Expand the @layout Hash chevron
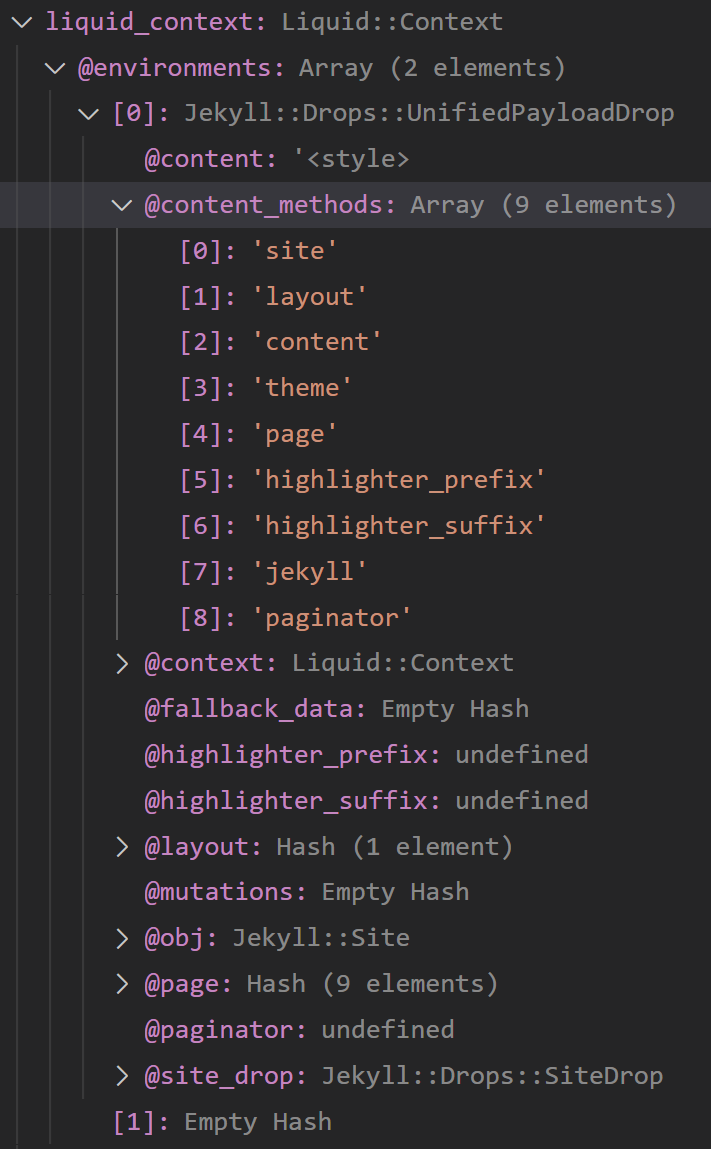Screen dimensions: 711x1149 (123, 847)
